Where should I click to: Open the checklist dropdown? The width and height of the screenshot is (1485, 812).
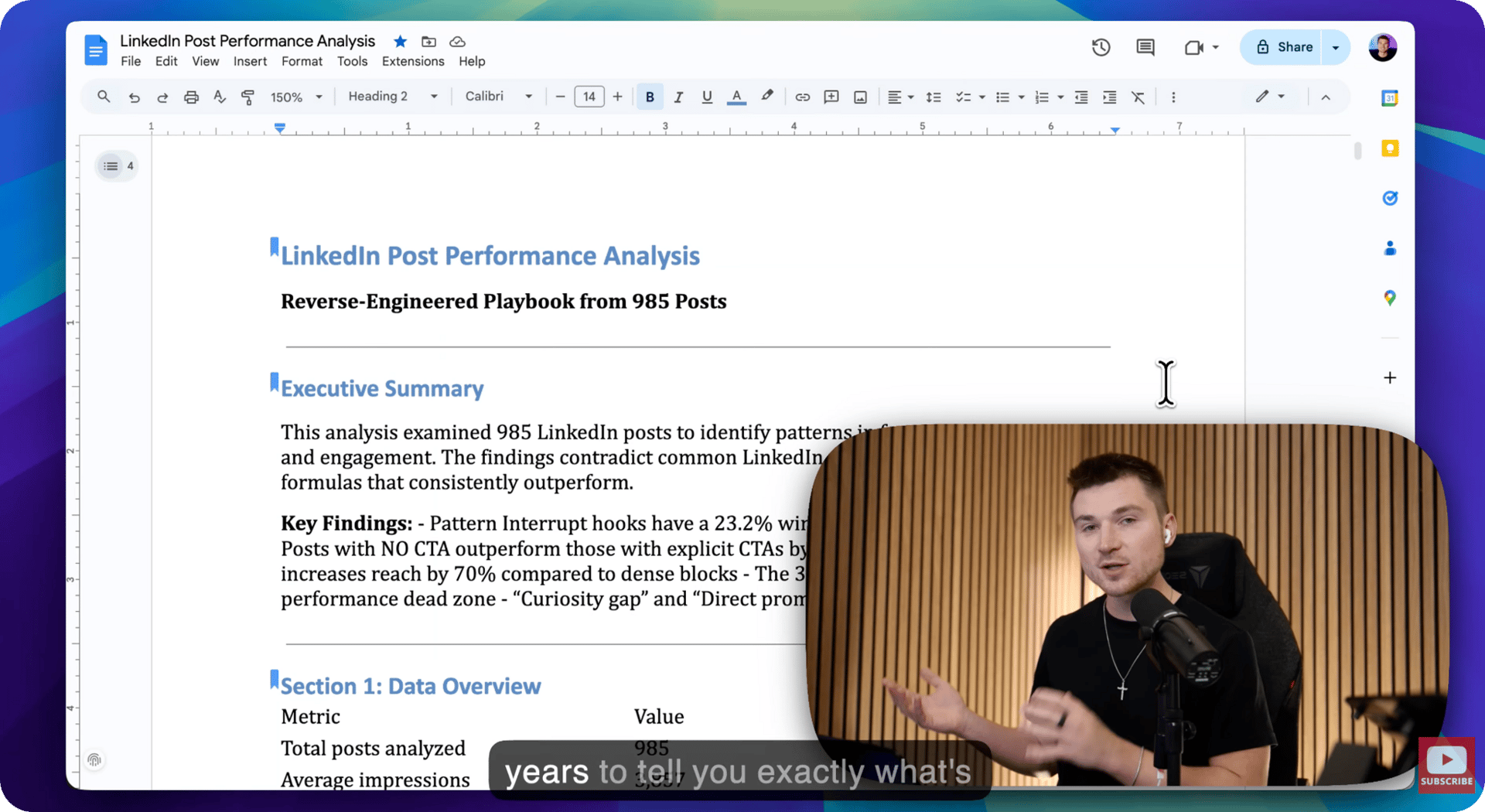(970, 97)
